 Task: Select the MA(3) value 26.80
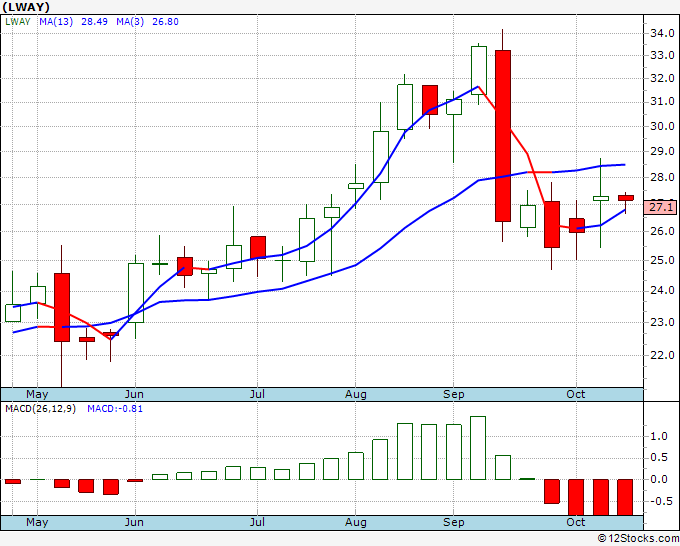click(165, 22)
